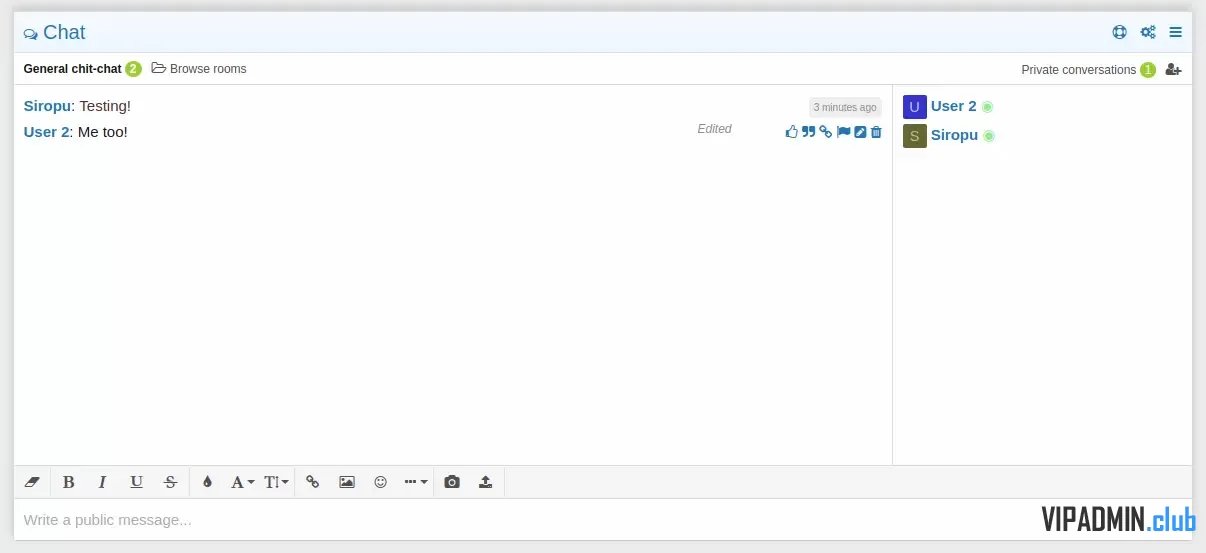
Task: Click the add user icon beside Private conversations
Action: [x=1174, y=70]
